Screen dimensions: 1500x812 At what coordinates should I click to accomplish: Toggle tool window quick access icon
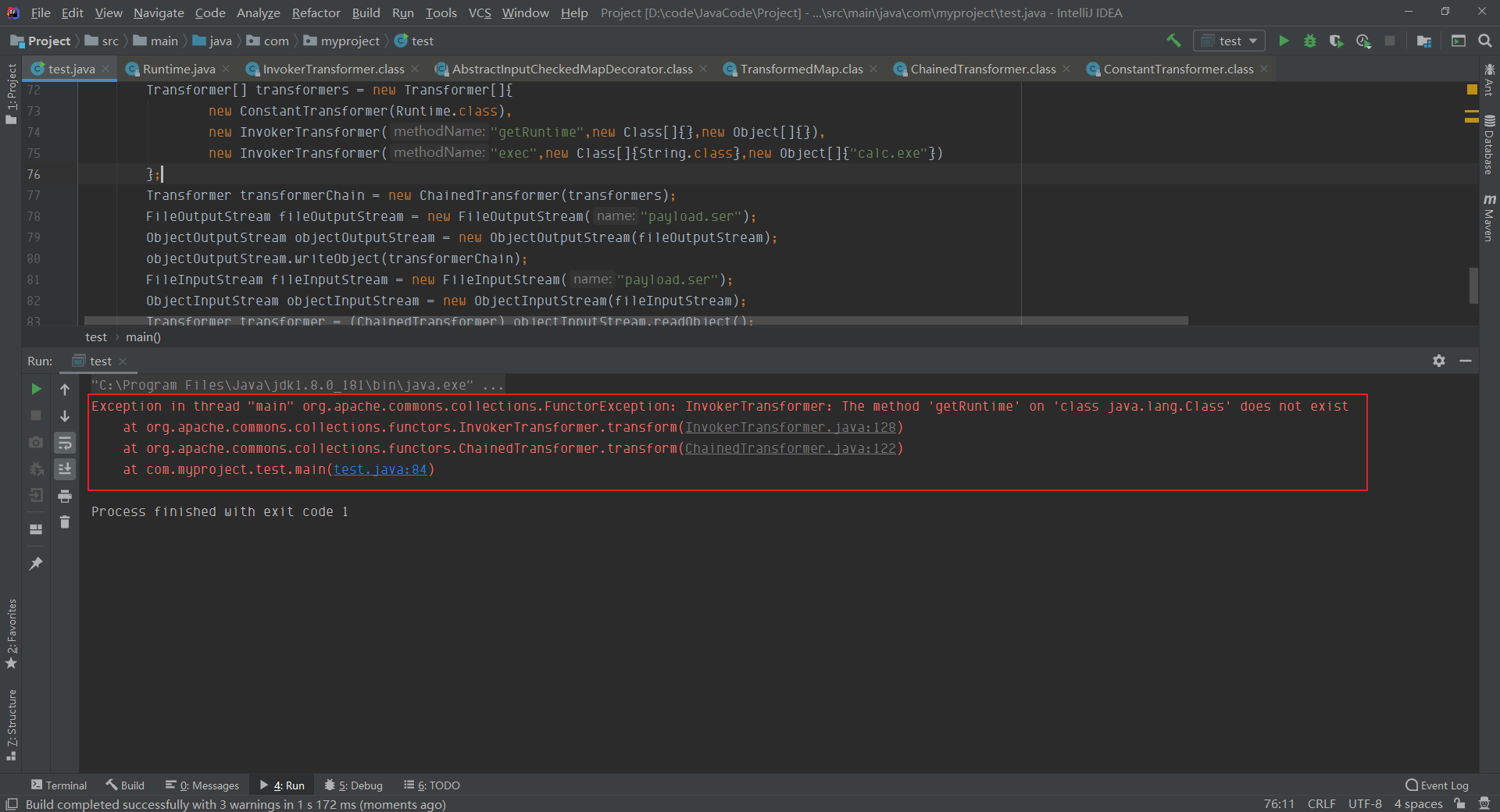[12, 804]
